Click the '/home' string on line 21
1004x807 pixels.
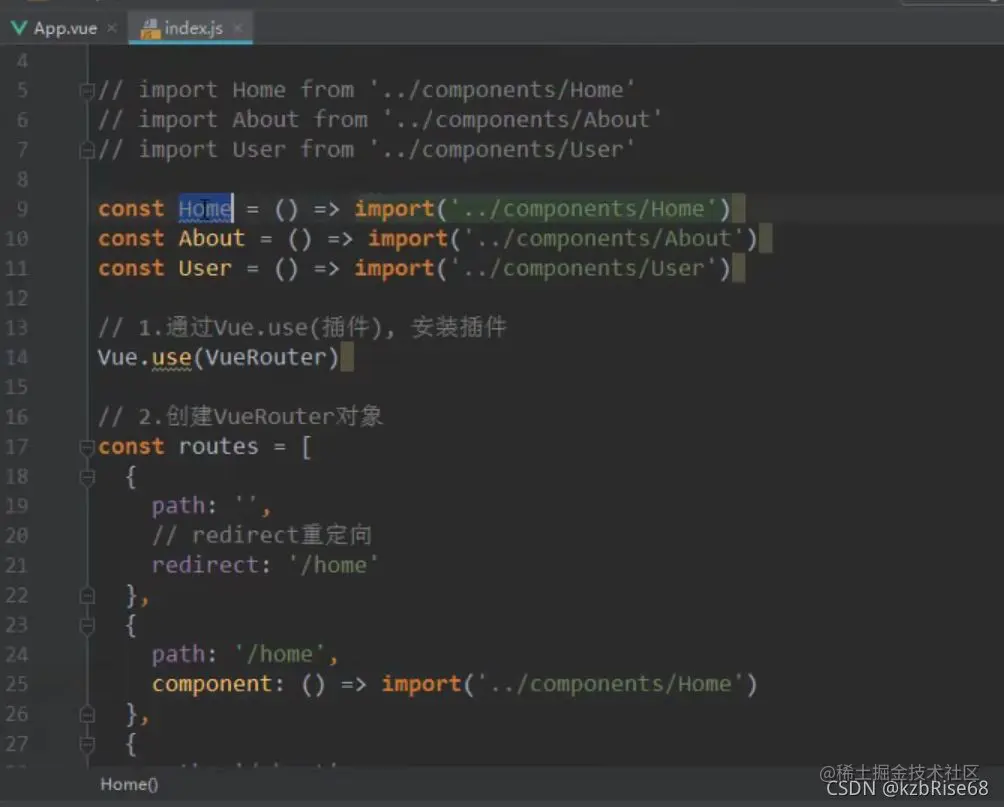tap(333, 566)
